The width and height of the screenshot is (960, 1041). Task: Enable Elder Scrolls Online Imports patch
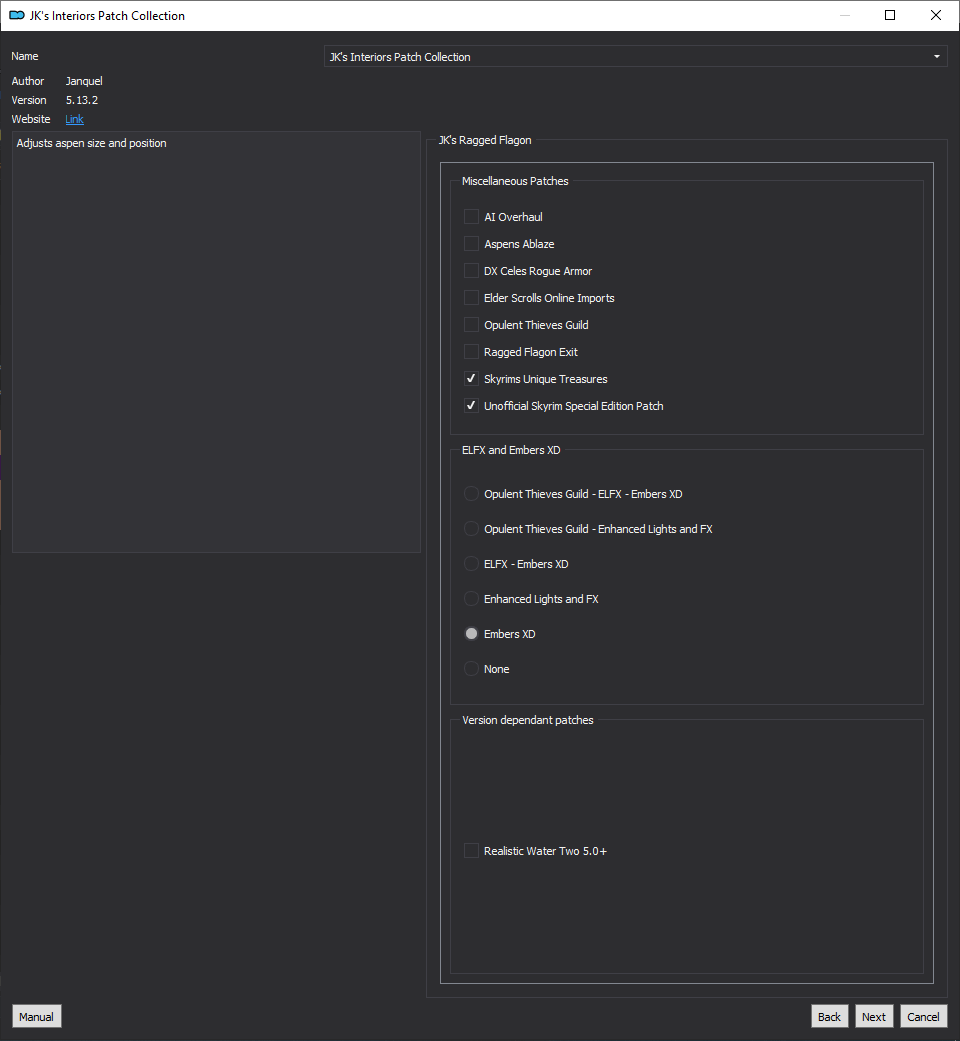pyautogui.click(x=471, y=298)
